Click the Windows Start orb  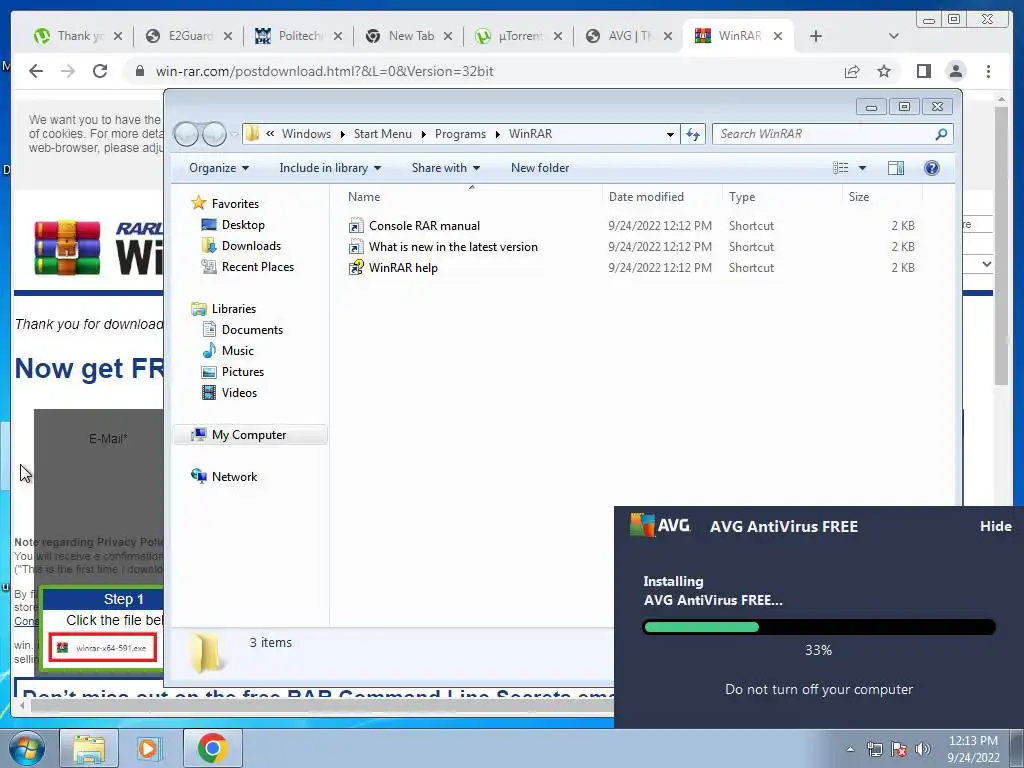tap(27, 748)
